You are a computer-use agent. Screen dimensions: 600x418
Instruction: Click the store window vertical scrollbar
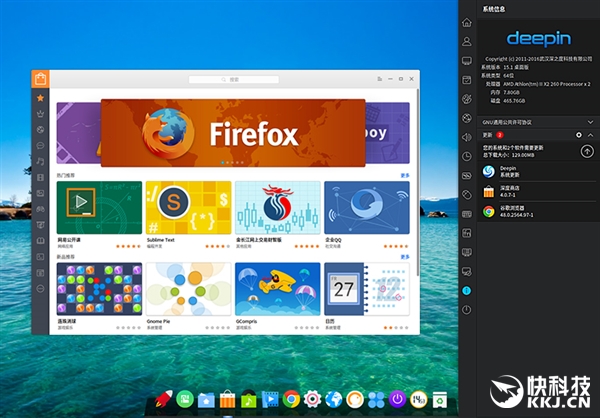pos(418,183)
